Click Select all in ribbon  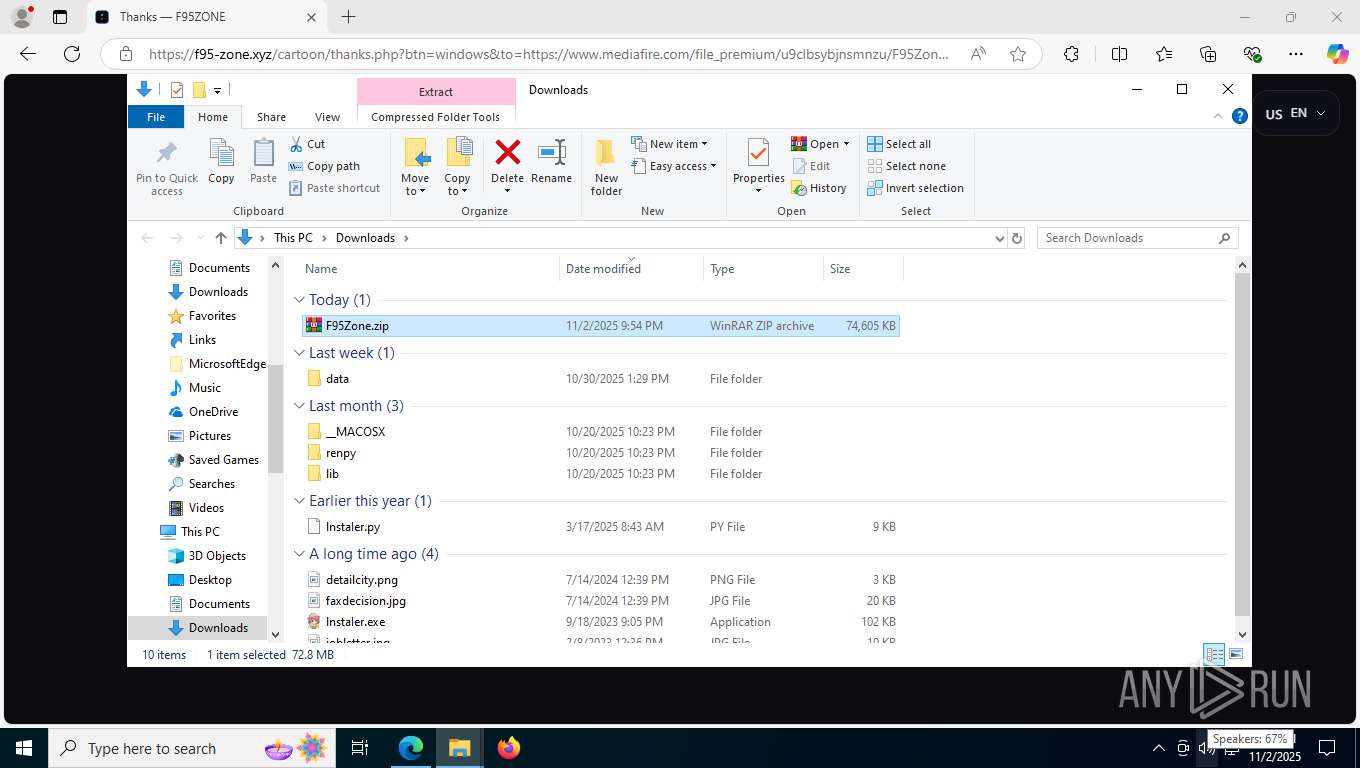tap(899, 144)
